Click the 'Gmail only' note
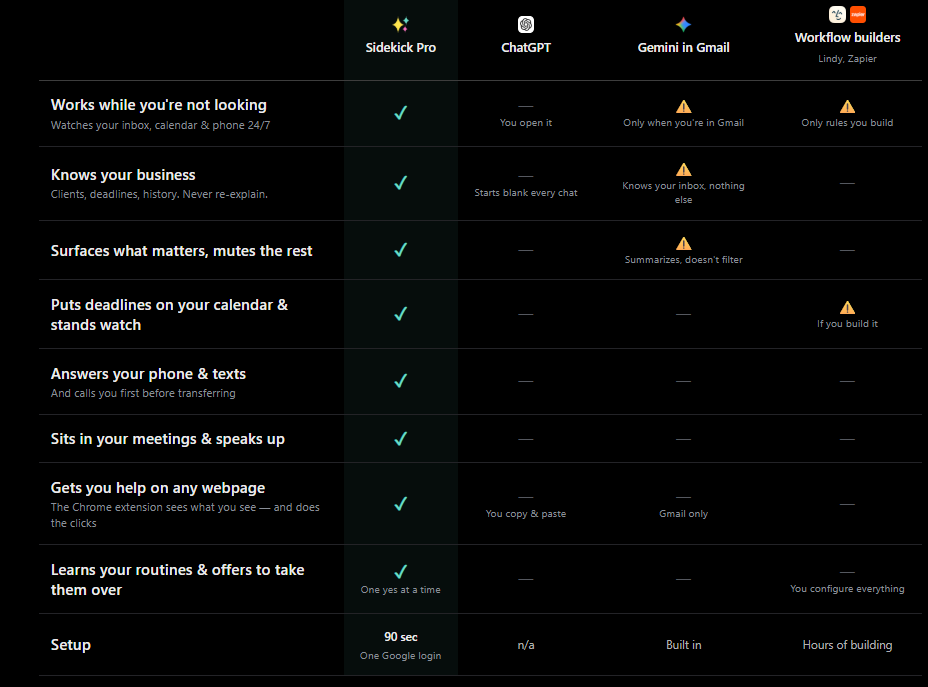The image size is (928, 687). coord(684,514)
